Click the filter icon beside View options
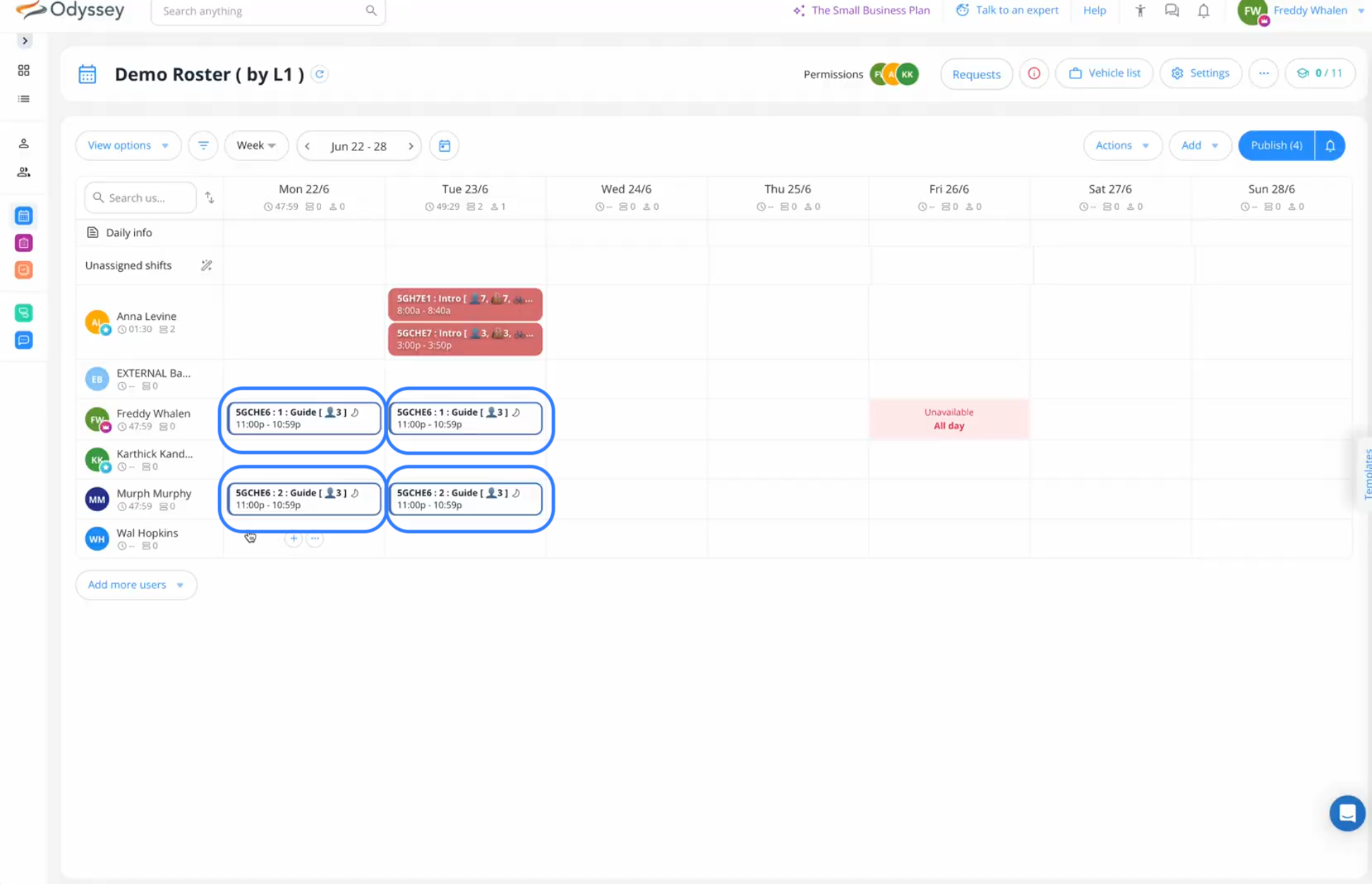 point(203,145)
